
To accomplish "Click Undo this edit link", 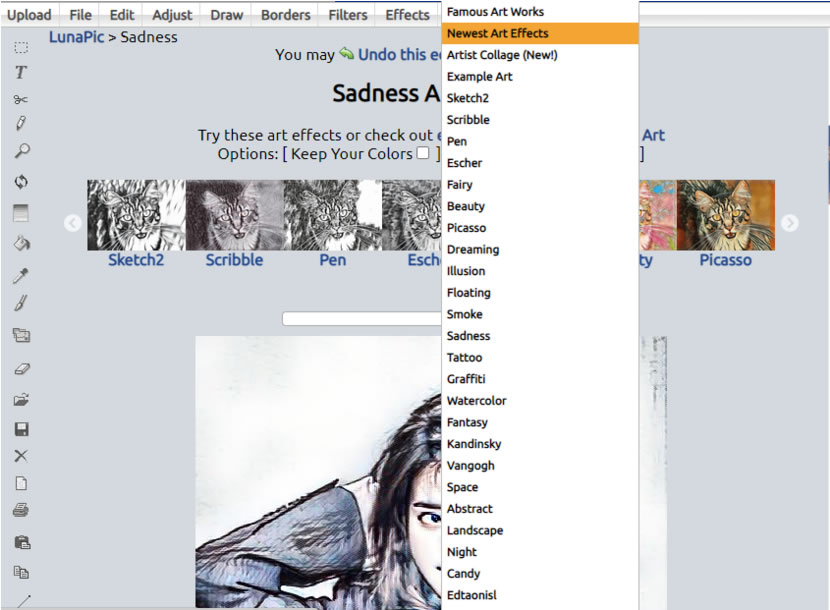I will point(400,55).
